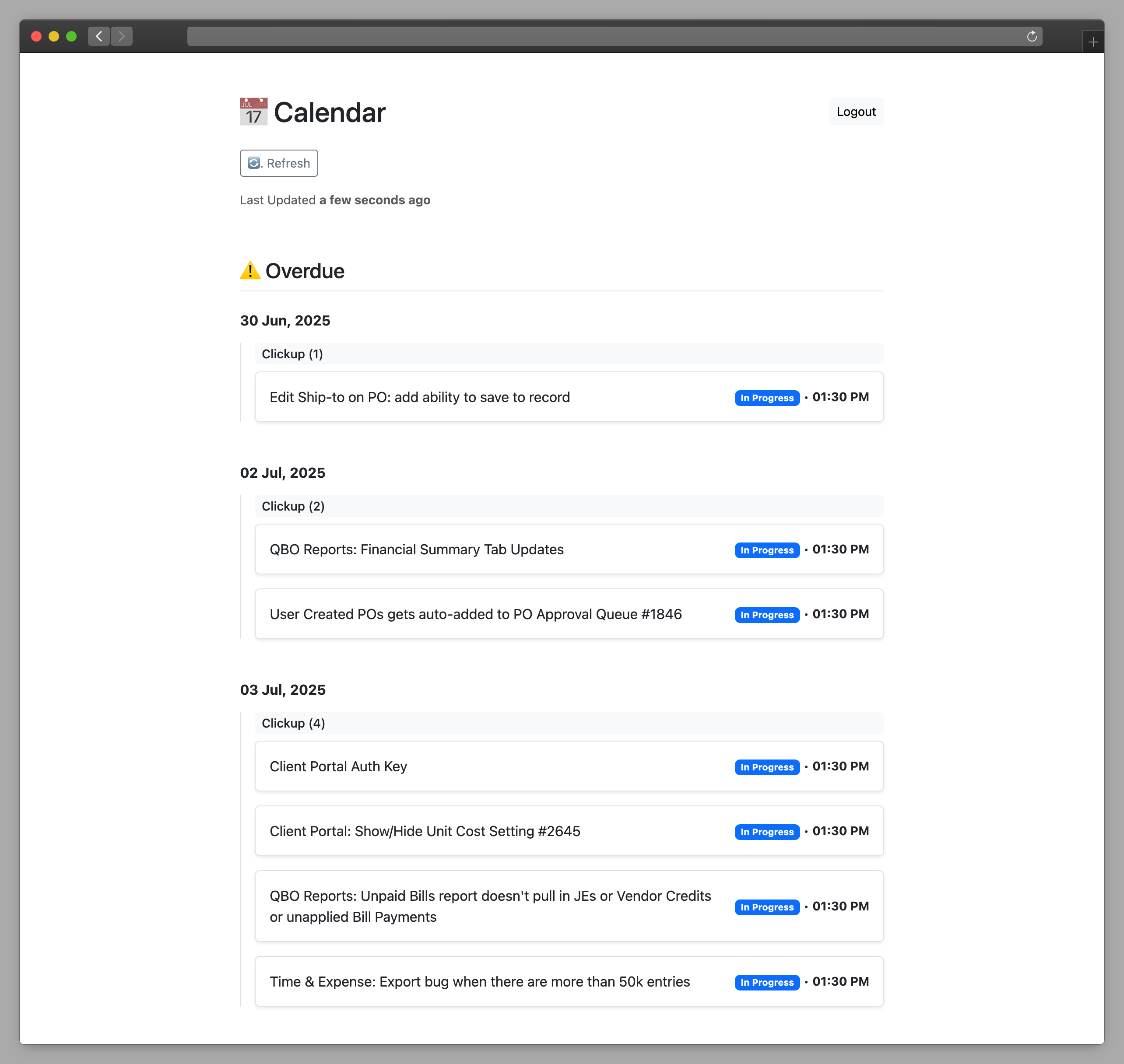This screenshot has height=1064, width=1124.
Task: Click In Progress badge on Financial Summary task
Action: point(766,550)
